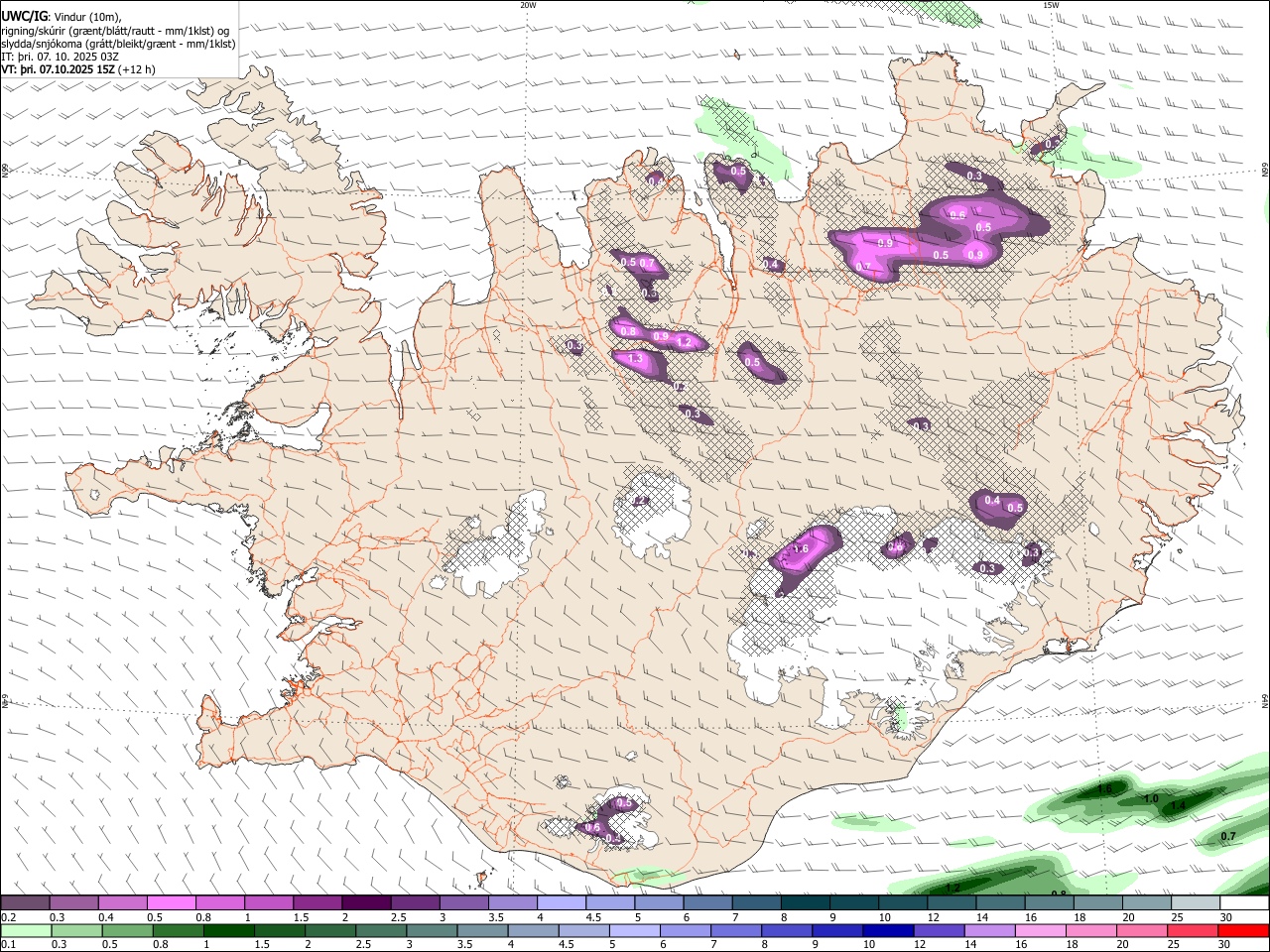Click the '1.3' snowfall value on the map
Viewport: 1270px width, 952px height.
click(x=635, y=359)
